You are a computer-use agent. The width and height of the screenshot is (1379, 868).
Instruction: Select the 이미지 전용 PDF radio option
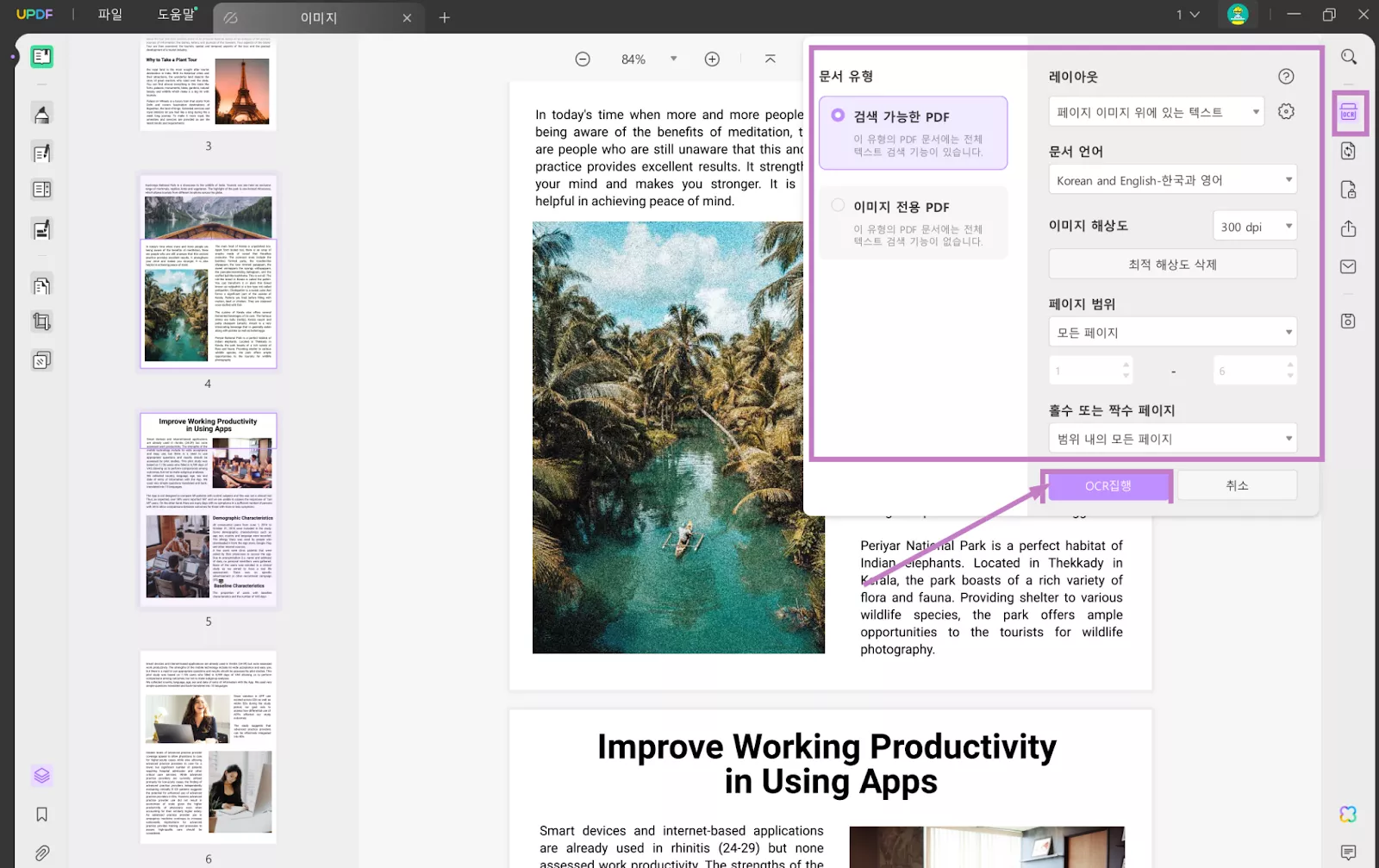pos(838,206)
